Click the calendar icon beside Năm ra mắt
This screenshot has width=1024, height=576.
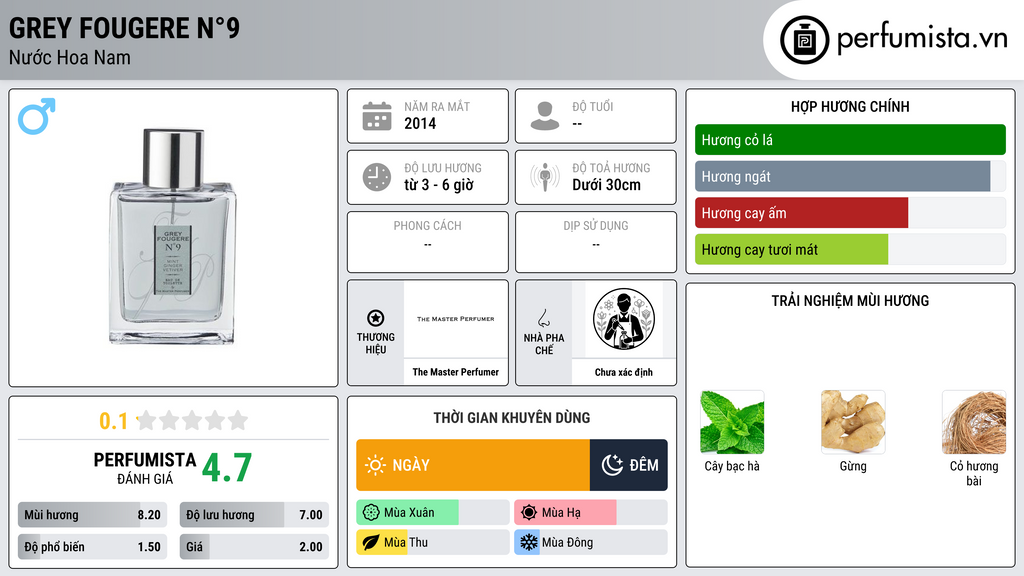click(x=377, y=116)
